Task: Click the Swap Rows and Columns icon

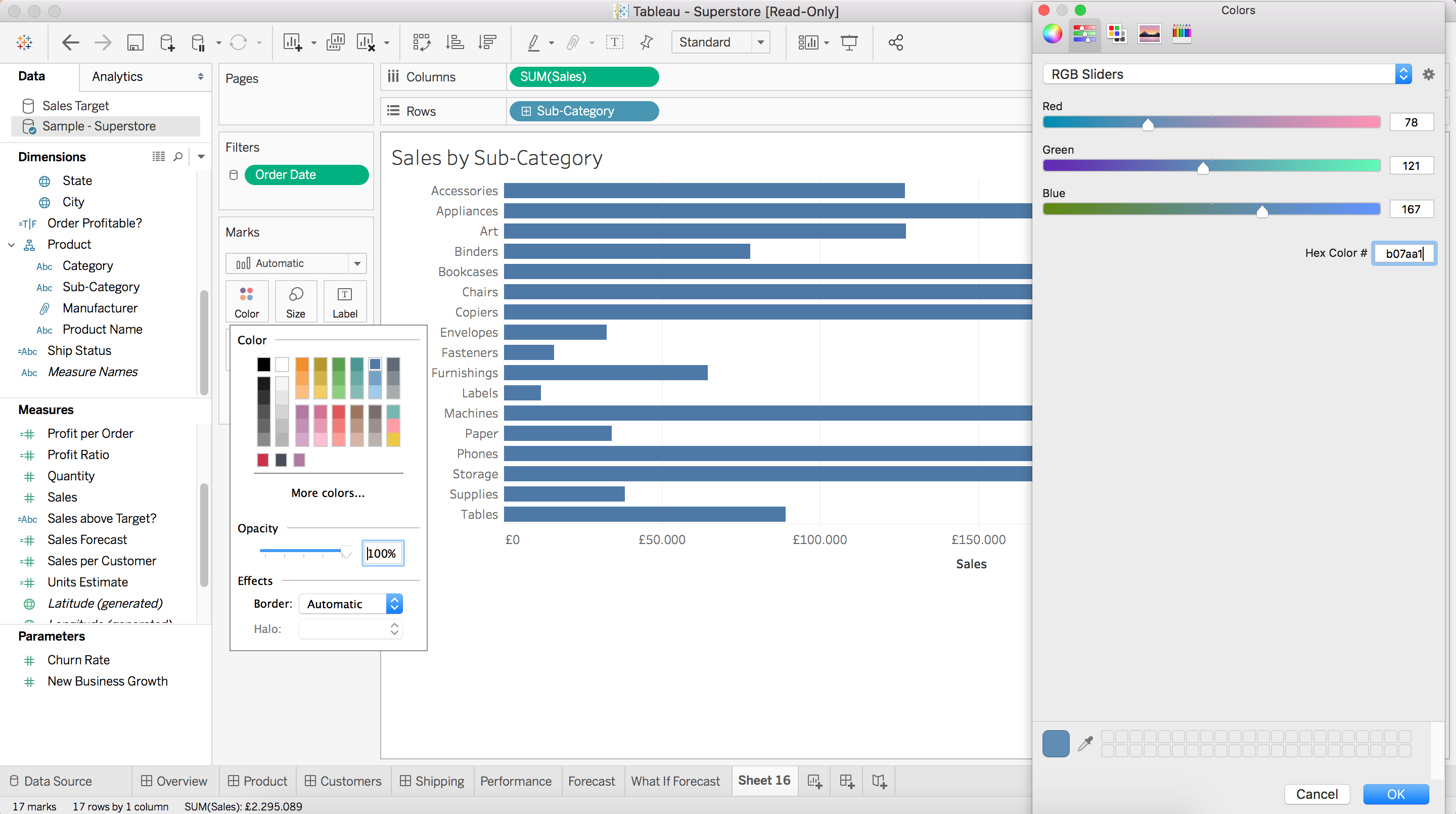Action: 422,42
